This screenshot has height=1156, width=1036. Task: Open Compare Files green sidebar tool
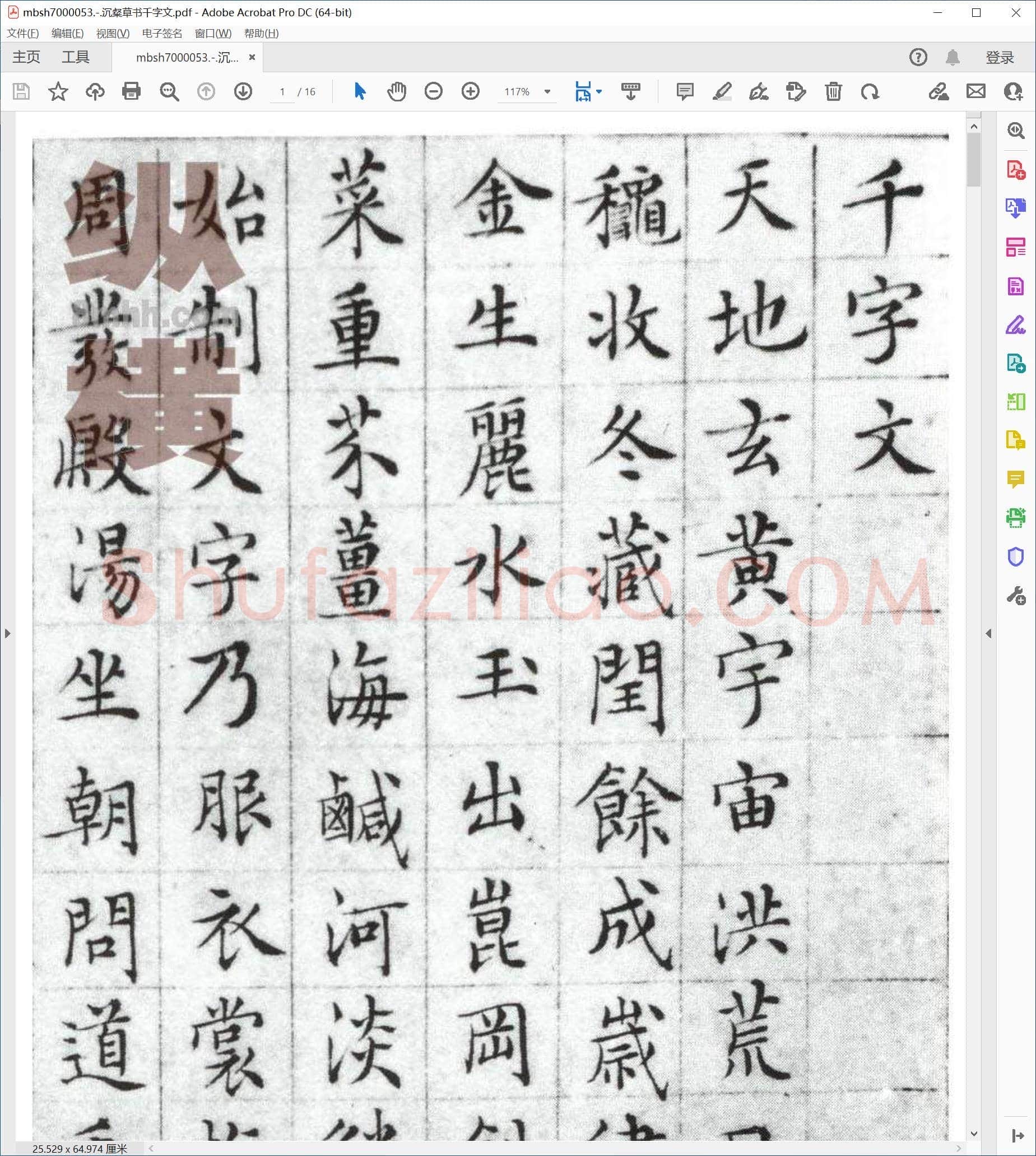1016,402
